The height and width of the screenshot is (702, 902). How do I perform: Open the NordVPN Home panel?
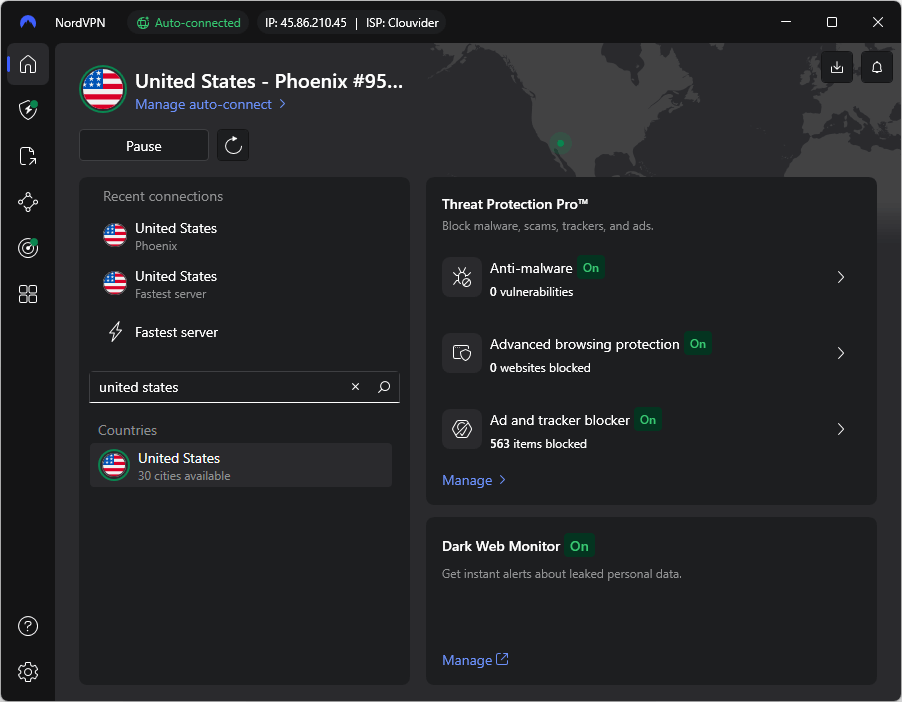[x=27, y=64]
